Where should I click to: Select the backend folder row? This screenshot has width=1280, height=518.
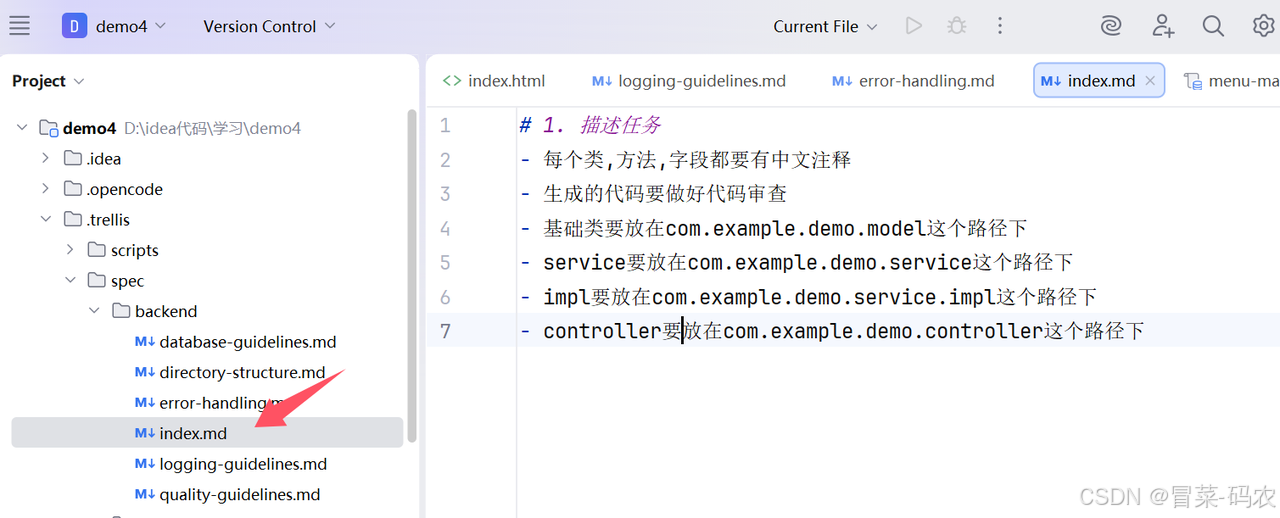207,311
